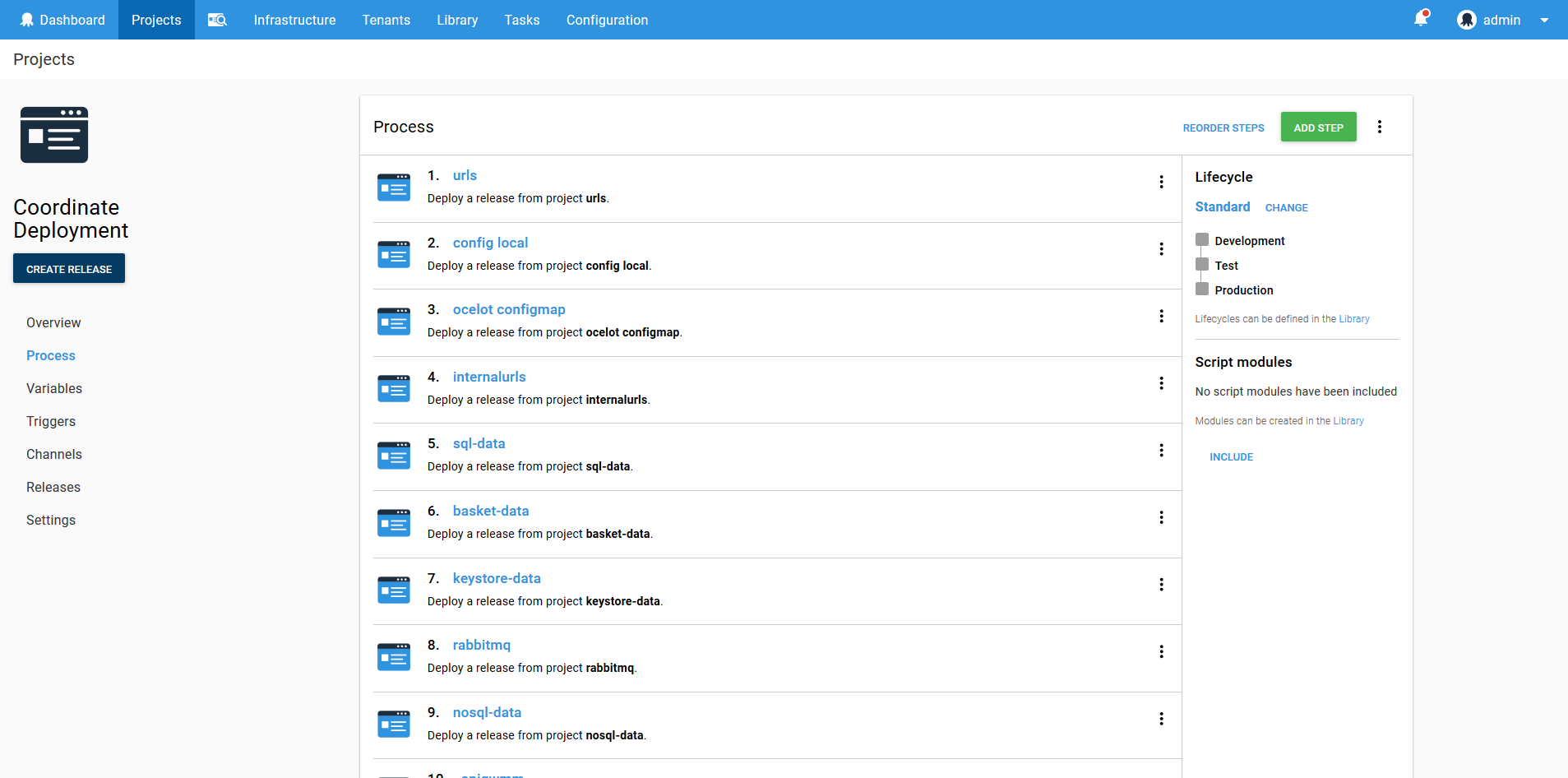Open the overflow menu for the config local step
The image size is (1568, 778).
[x=1161, y=248]
